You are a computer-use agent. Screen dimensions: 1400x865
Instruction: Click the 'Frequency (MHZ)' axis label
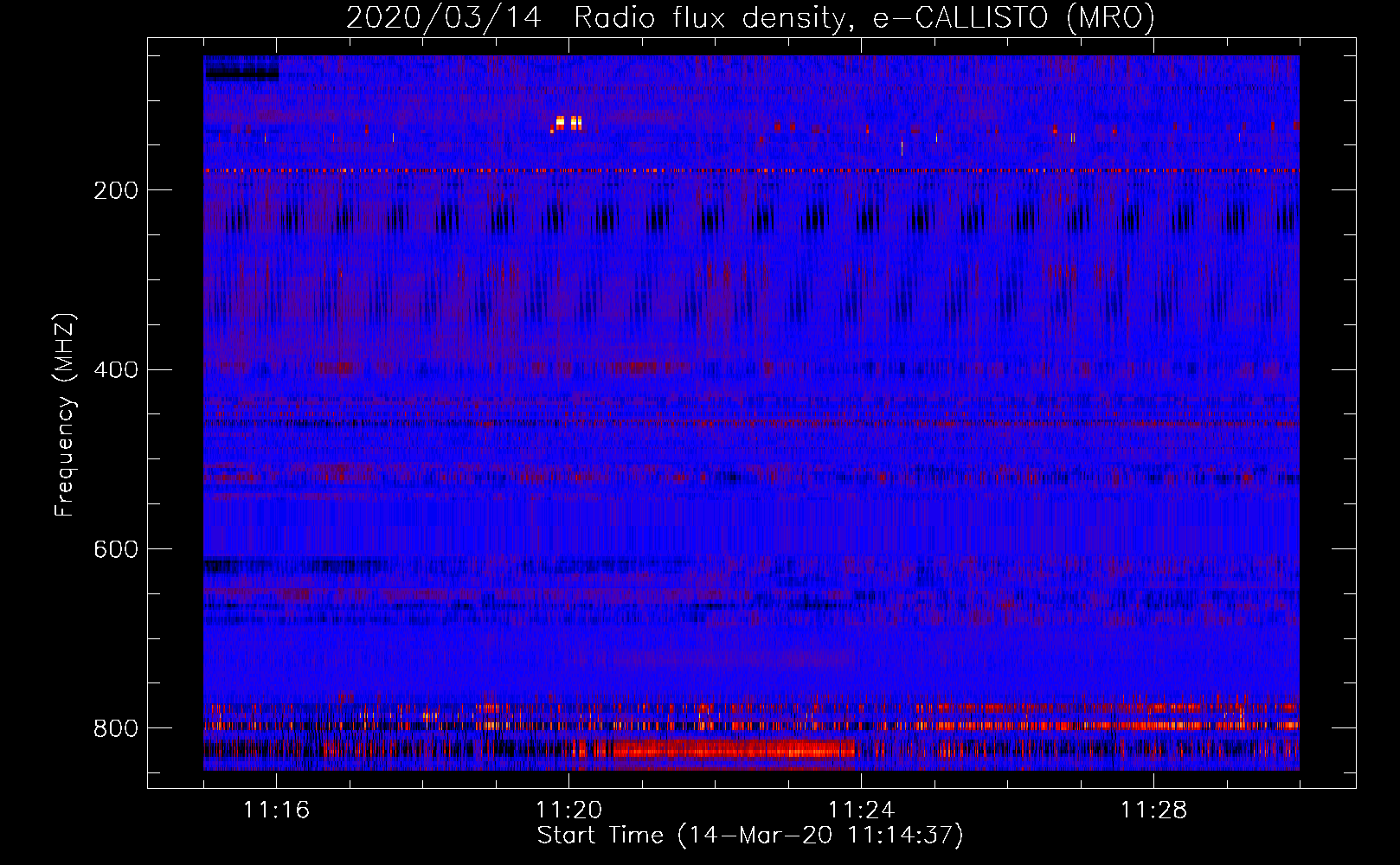65,414
